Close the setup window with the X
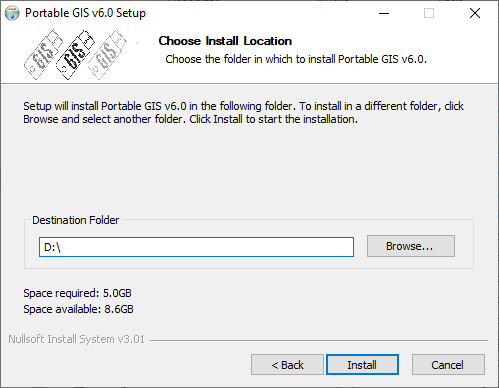The image size is (499, 388). (x=475, y=13)
